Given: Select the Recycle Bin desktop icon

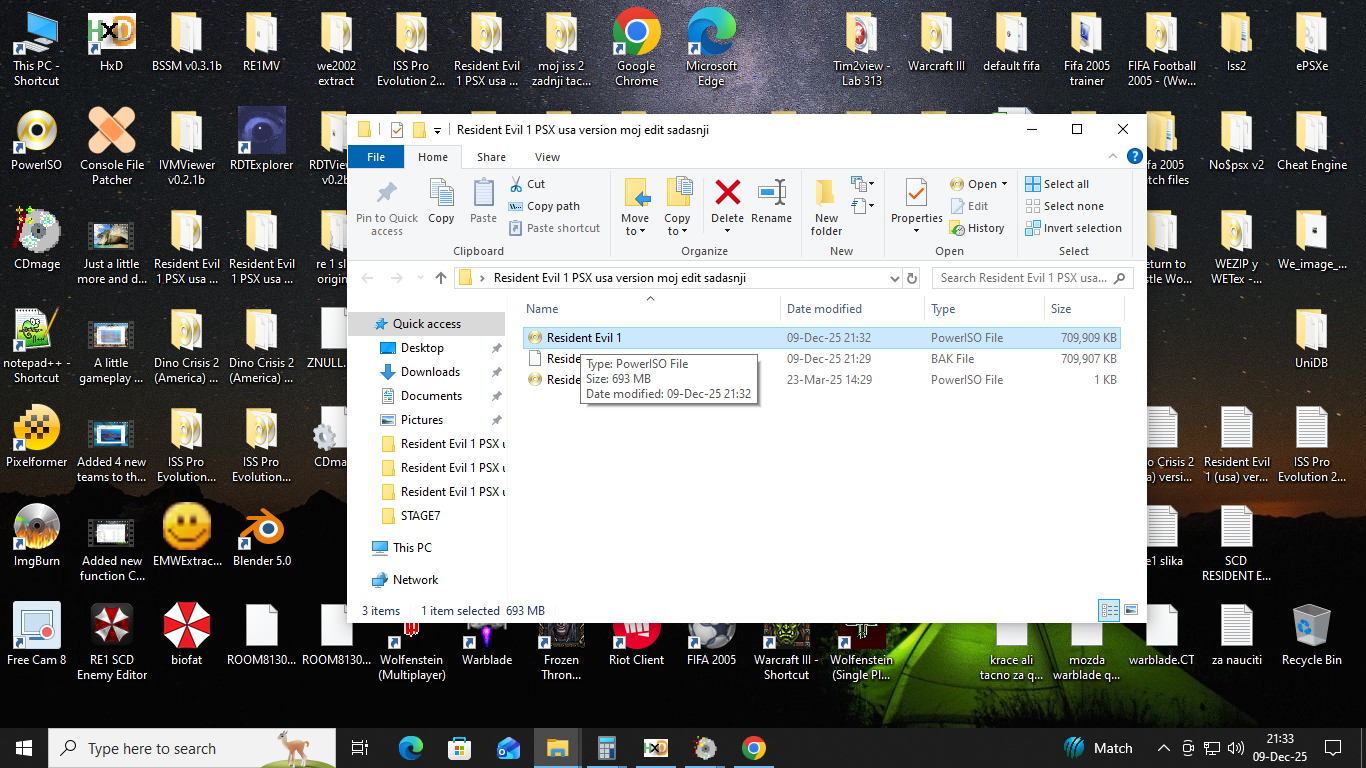Looking at the screenshot, I should point(1310,634).
